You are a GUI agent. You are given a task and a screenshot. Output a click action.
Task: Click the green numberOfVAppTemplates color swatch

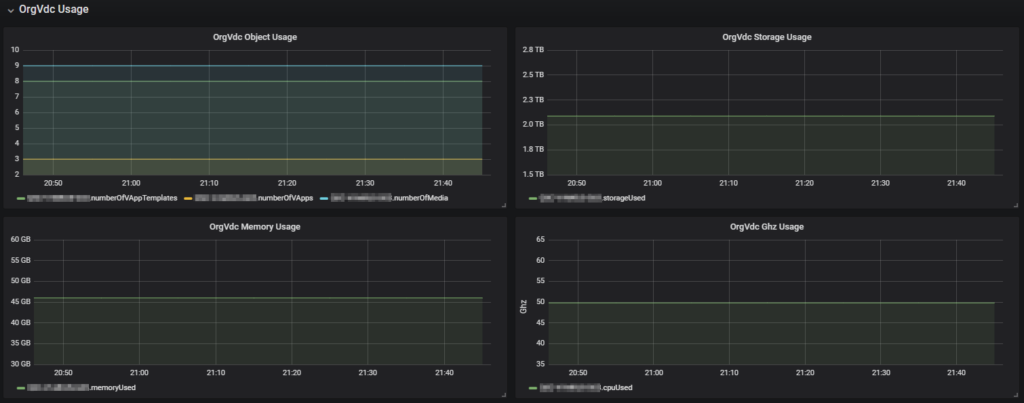point(20,198)
